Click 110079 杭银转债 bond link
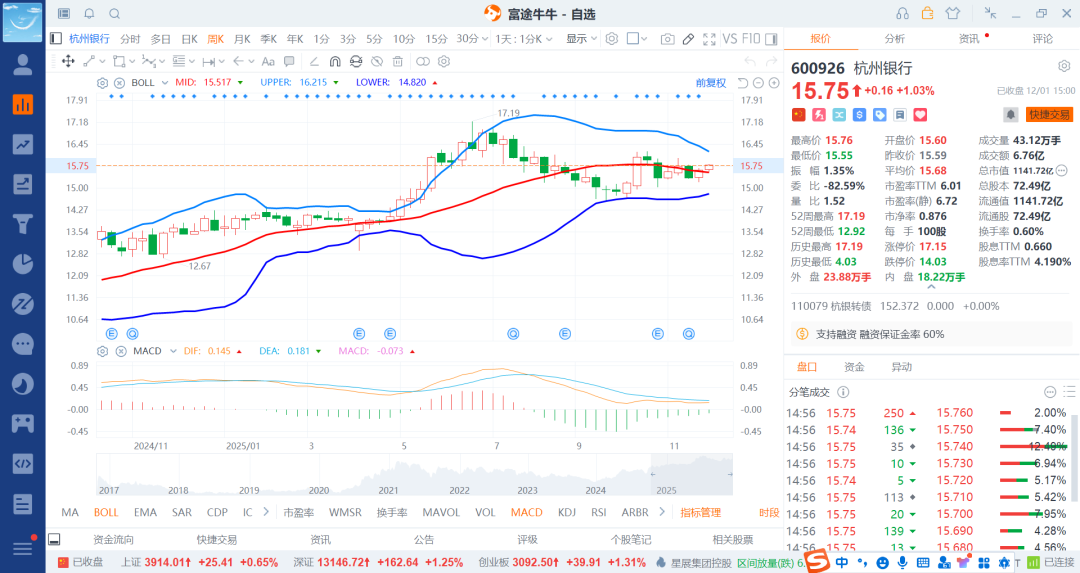The image size is (1080, 573). [x=831, y=306]
